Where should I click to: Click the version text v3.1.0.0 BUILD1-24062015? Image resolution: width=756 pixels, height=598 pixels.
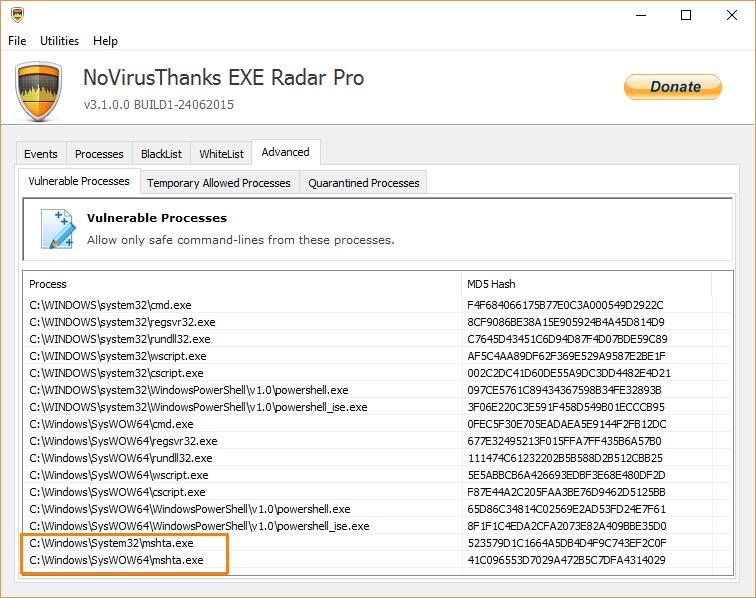pos(159,105)
